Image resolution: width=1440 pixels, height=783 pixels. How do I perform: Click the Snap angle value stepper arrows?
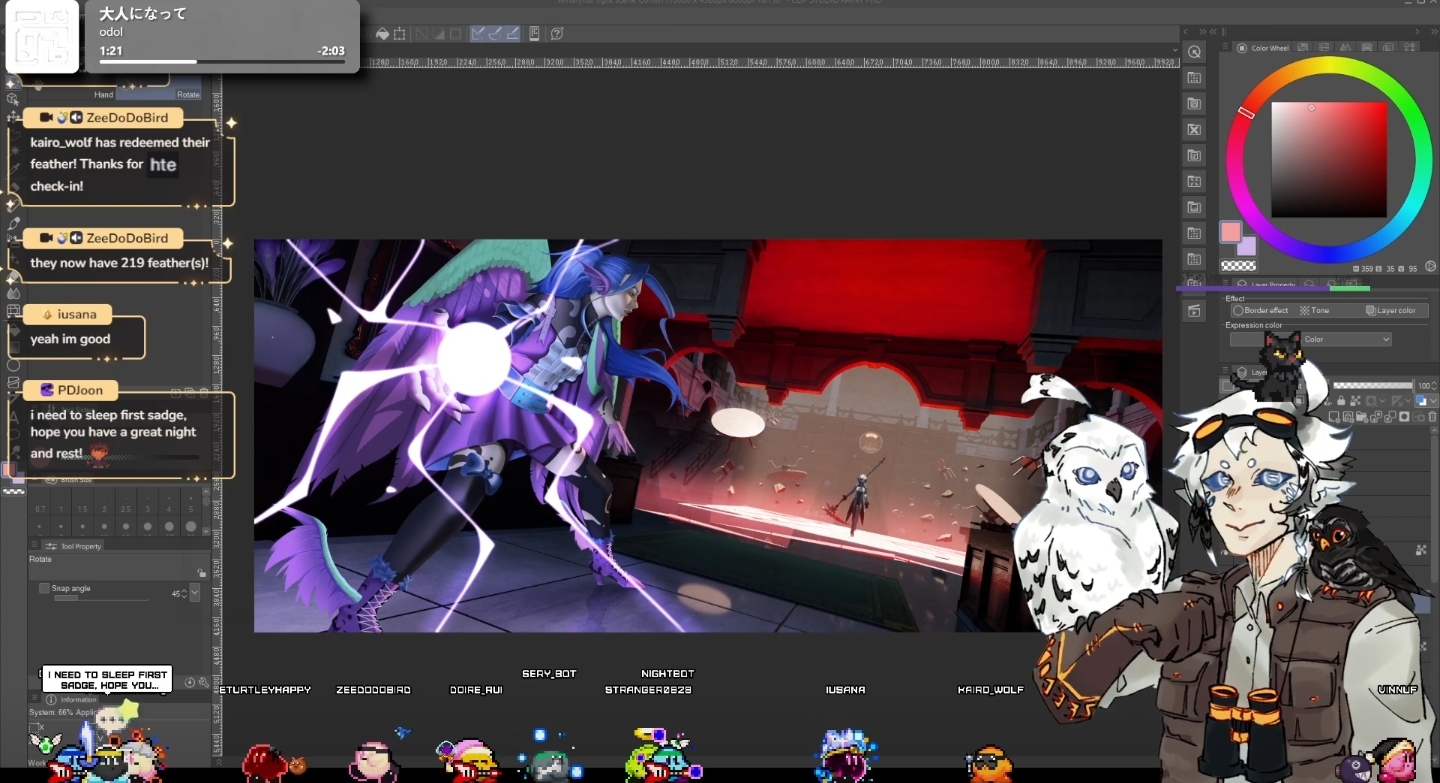click(185, 593)
